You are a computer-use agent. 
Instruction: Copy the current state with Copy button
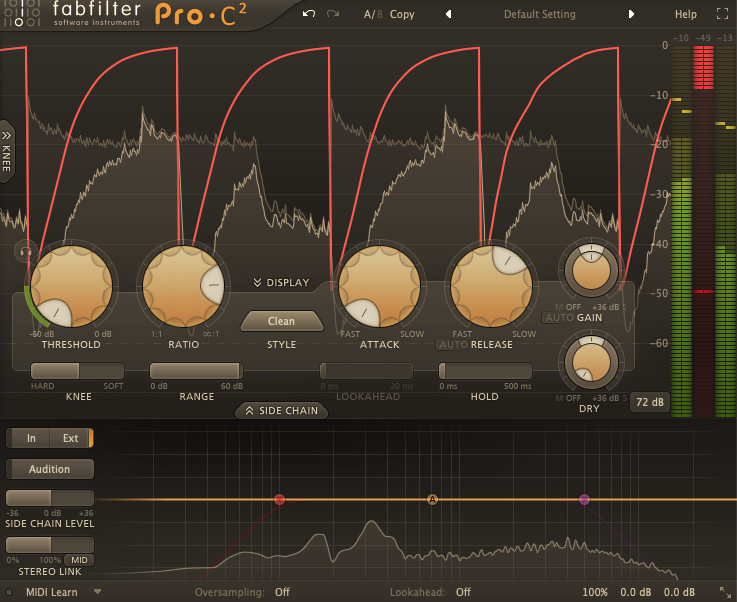pyautogui.click(x=402, y=14)
